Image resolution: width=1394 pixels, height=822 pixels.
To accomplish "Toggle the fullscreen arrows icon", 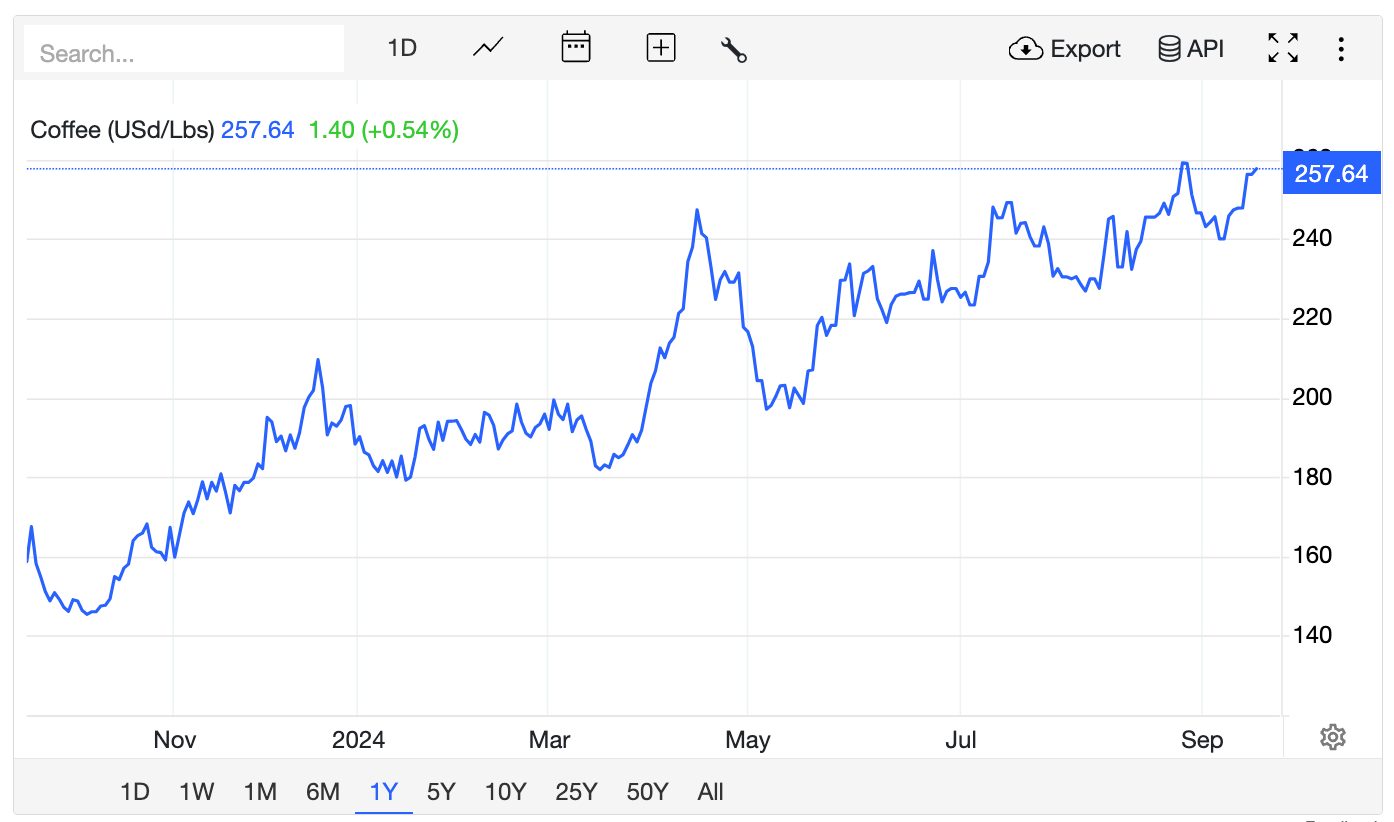I will 1283,48.
